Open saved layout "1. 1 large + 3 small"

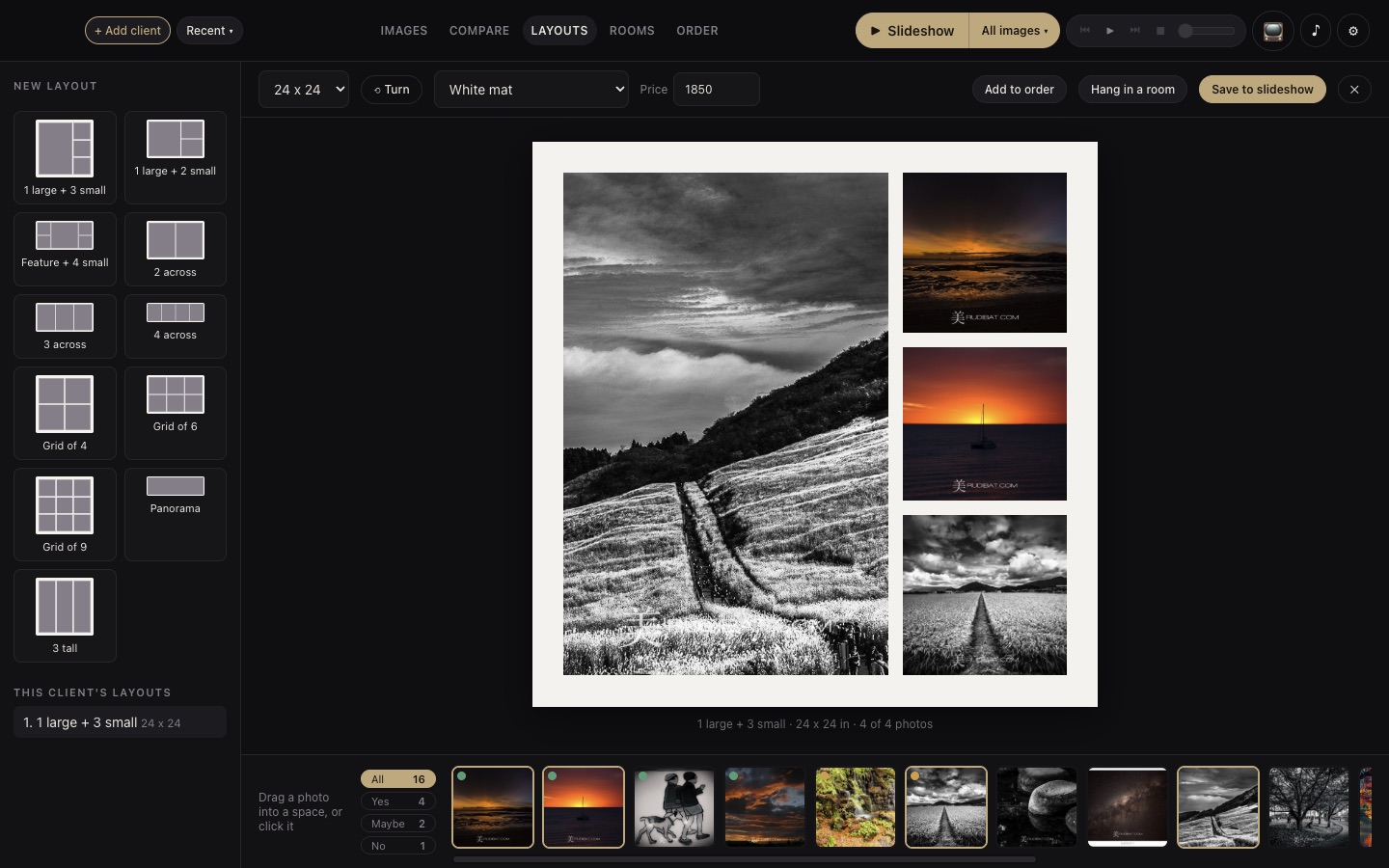click(120, 722)
